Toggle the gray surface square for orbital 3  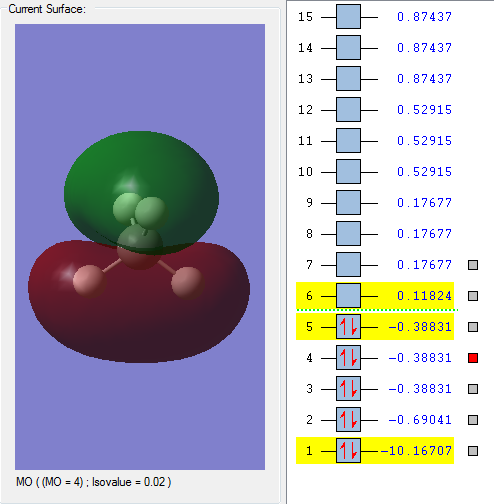coord(473,389)
